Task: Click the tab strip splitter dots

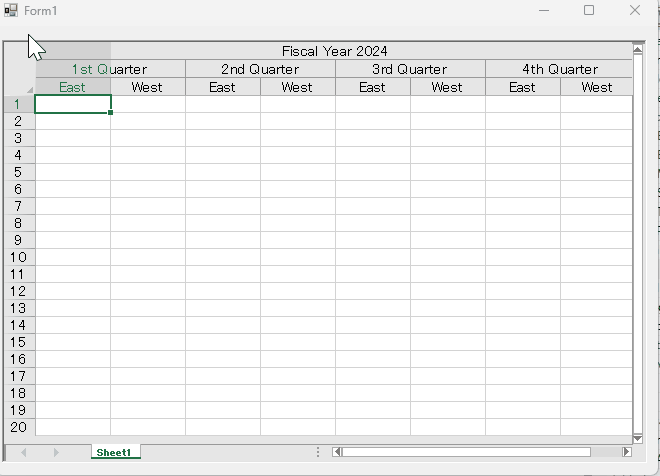Action: click(x=318, y=452)
